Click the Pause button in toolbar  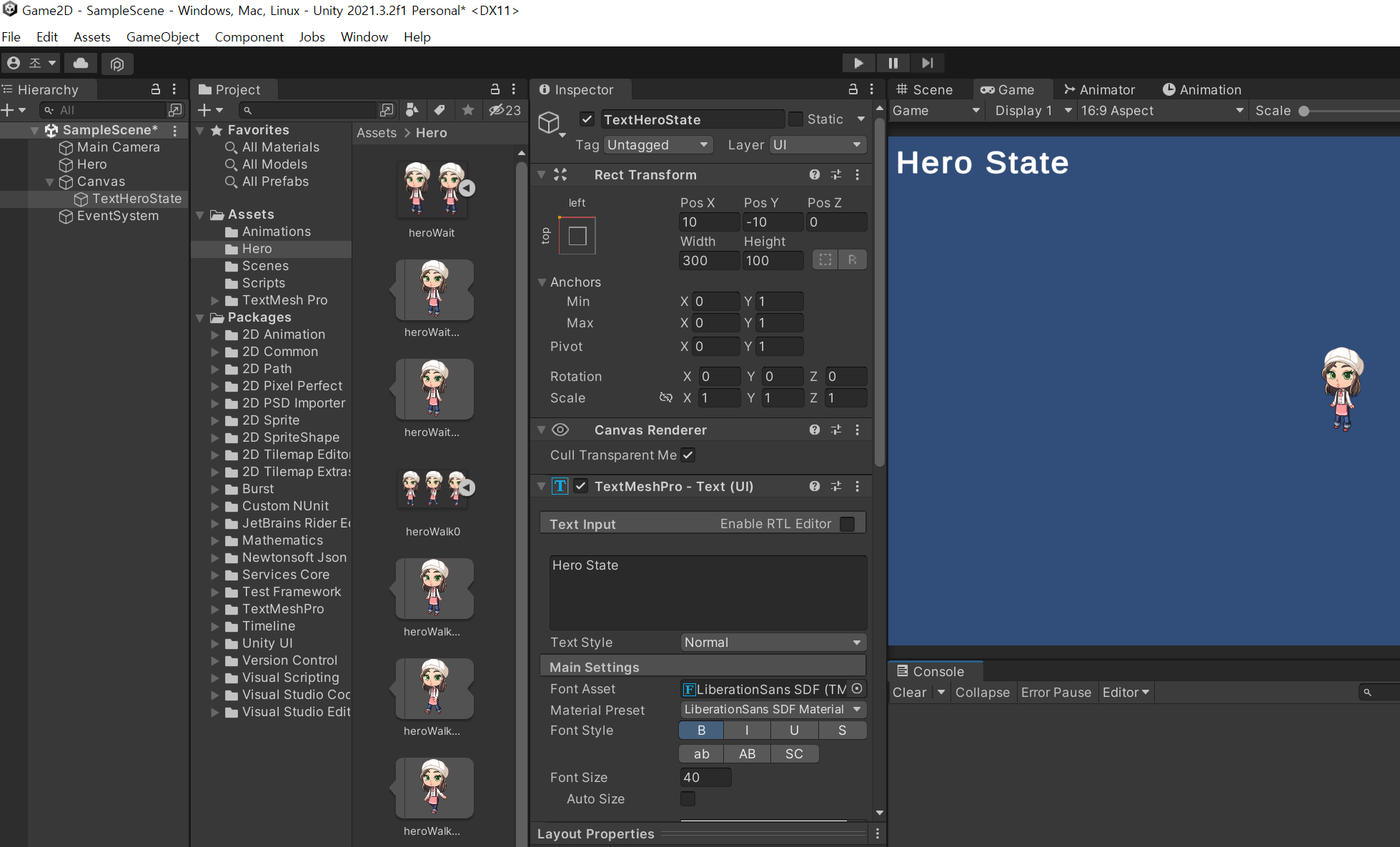click(893, 63)
